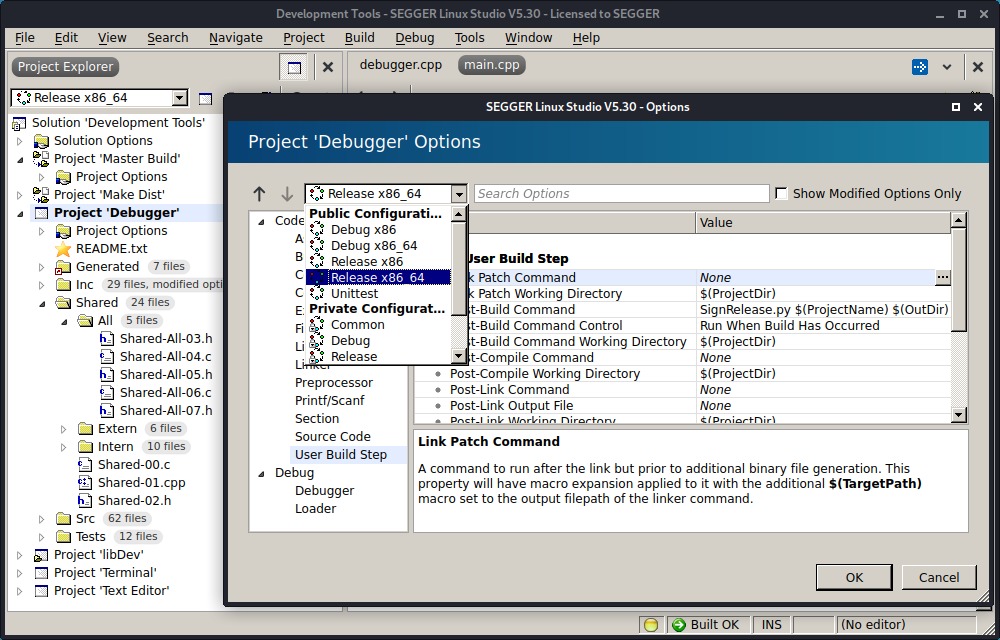The width and height of the screenshot is (1000, 640).
Task: Click the Shared-All-04.c source file icon
Action: tap(107, 356)
